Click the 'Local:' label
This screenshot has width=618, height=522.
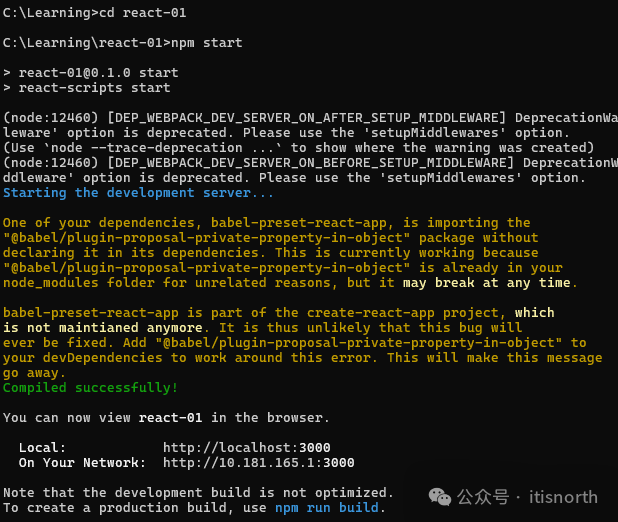(42, 447)
